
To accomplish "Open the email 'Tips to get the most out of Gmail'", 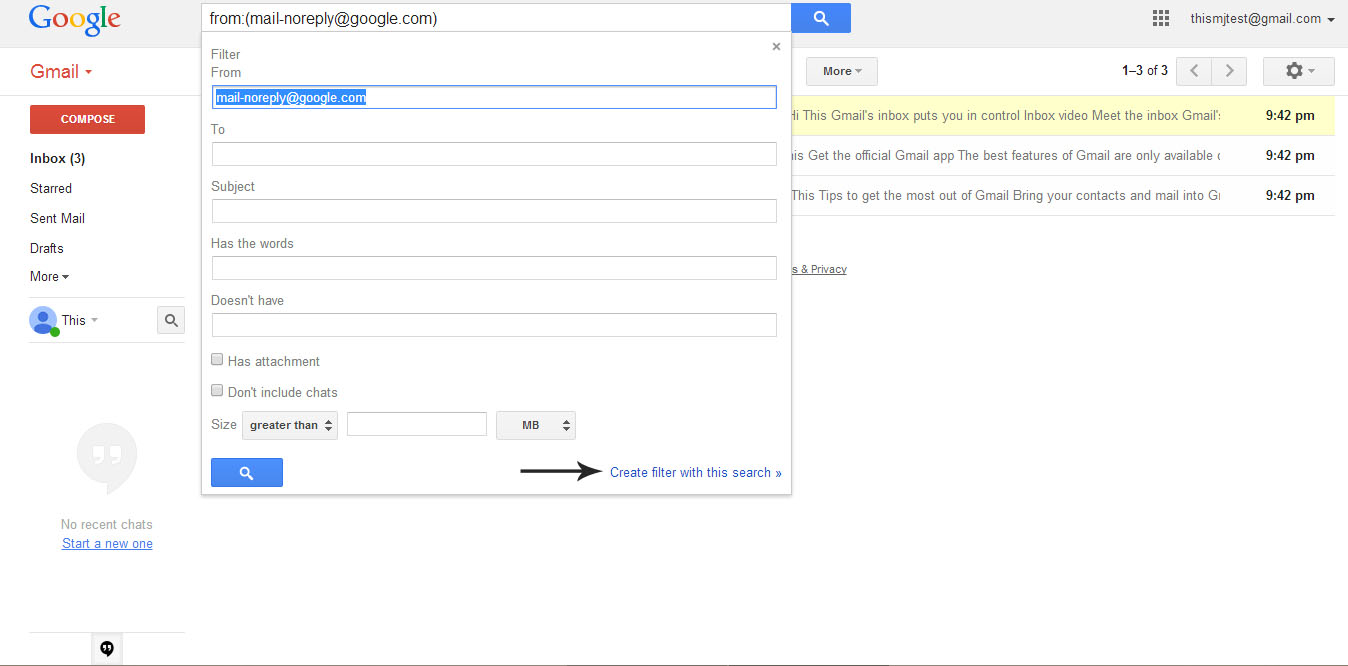I will (1063, 196).
